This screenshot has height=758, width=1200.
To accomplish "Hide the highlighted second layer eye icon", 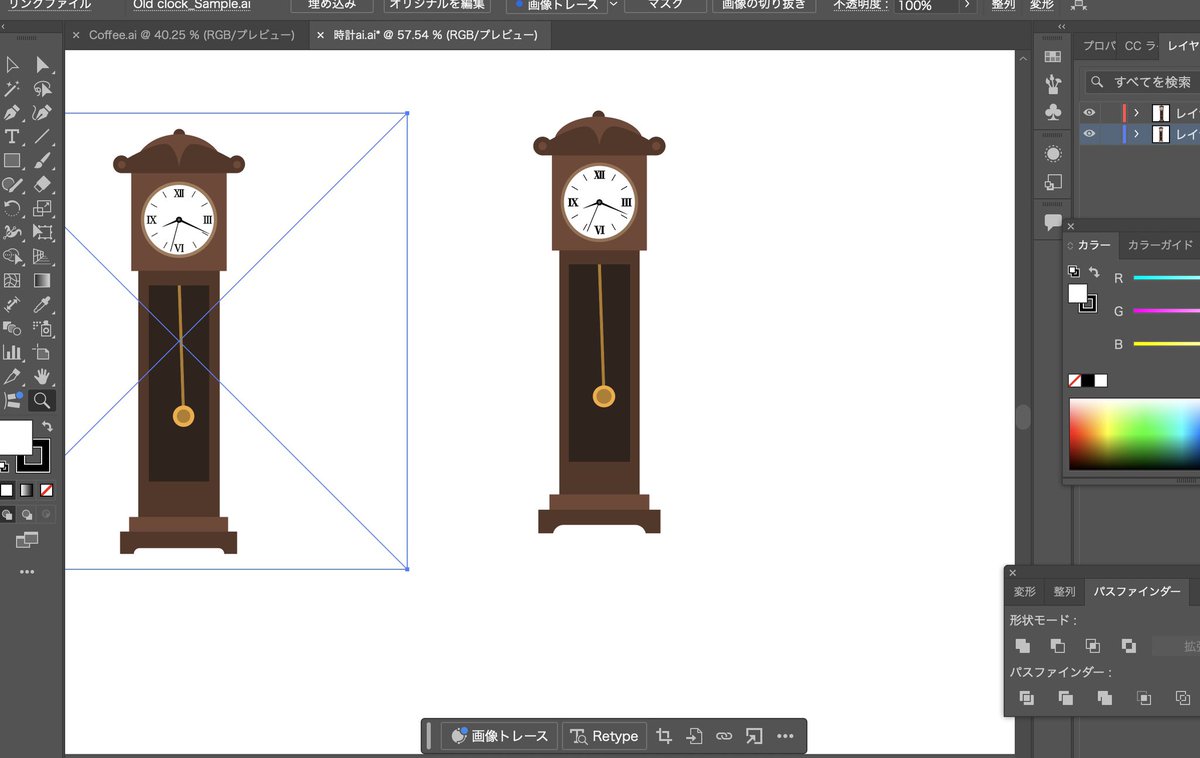I will [x=1089, y=134].
